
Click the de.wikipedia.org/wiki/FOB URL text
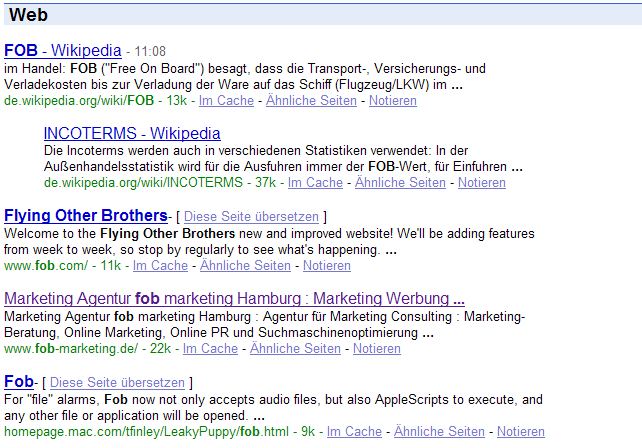click(x=79, y=100)
